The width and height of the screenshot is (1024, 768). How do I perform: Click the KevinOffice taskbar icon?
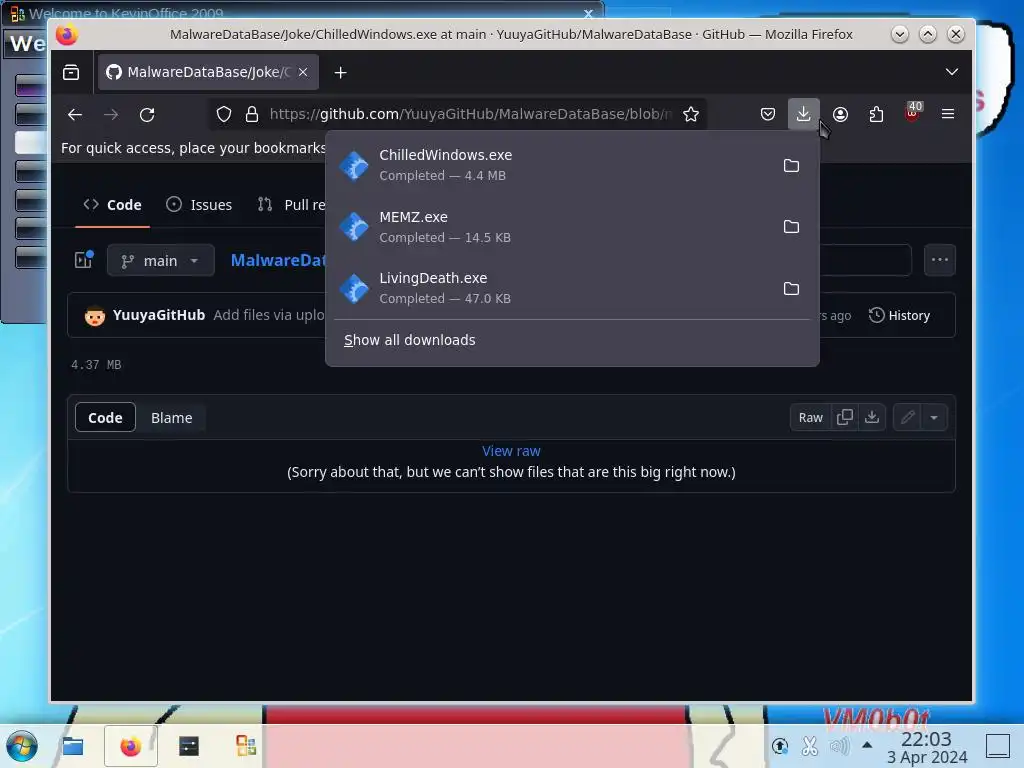coord(246,746)
